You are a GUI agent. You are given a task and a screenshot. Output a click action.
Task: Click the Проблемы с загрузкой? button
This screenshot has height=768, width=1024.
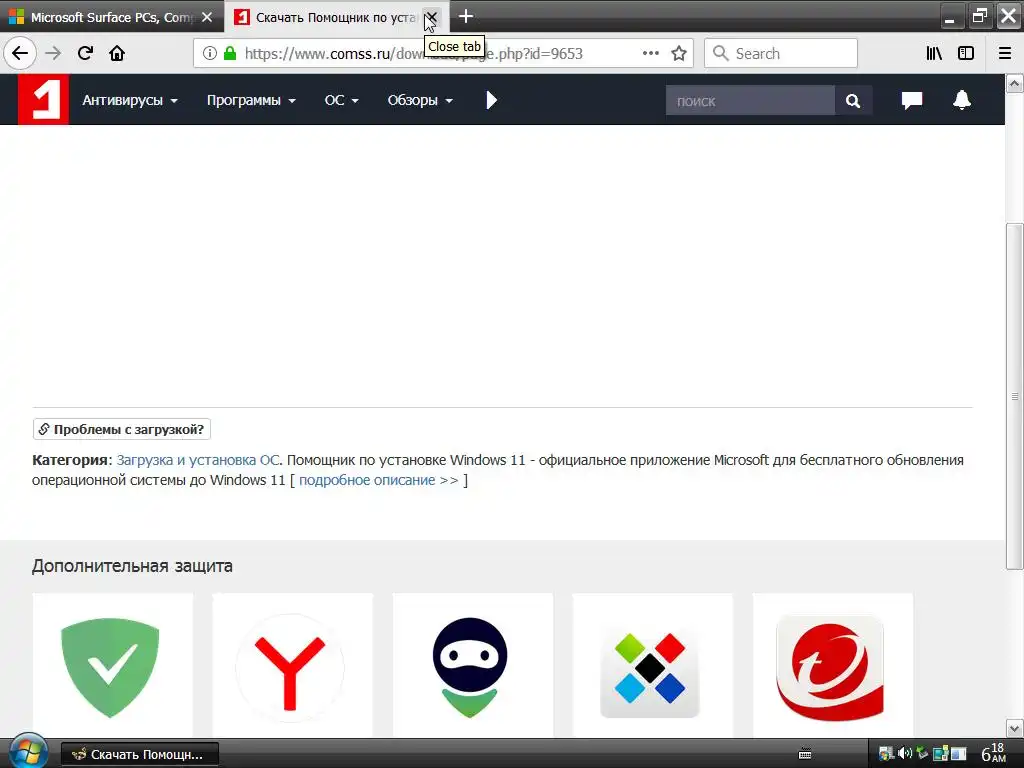coord(121,429)
